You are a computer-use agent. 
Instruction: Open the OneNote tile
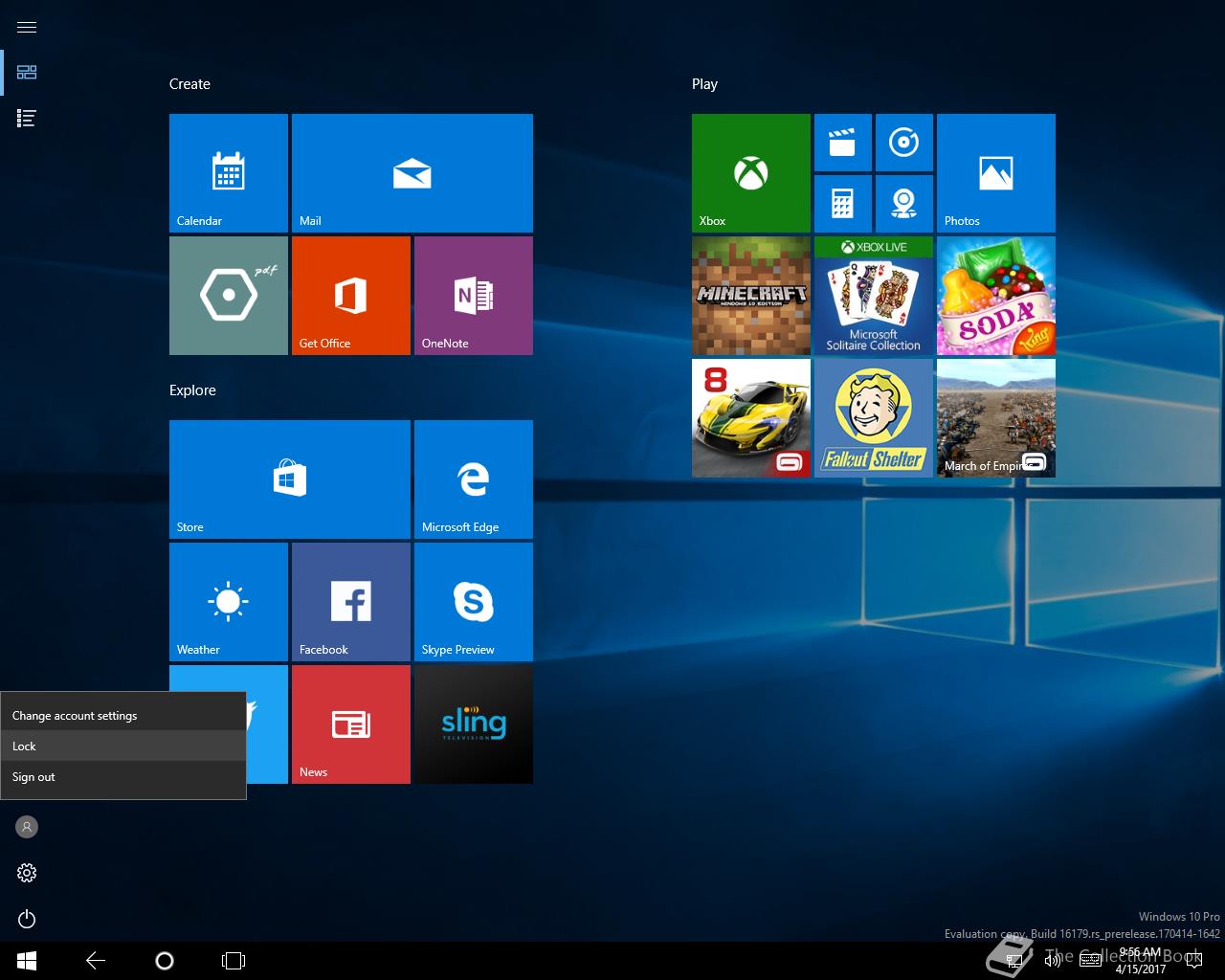point(474,296)
